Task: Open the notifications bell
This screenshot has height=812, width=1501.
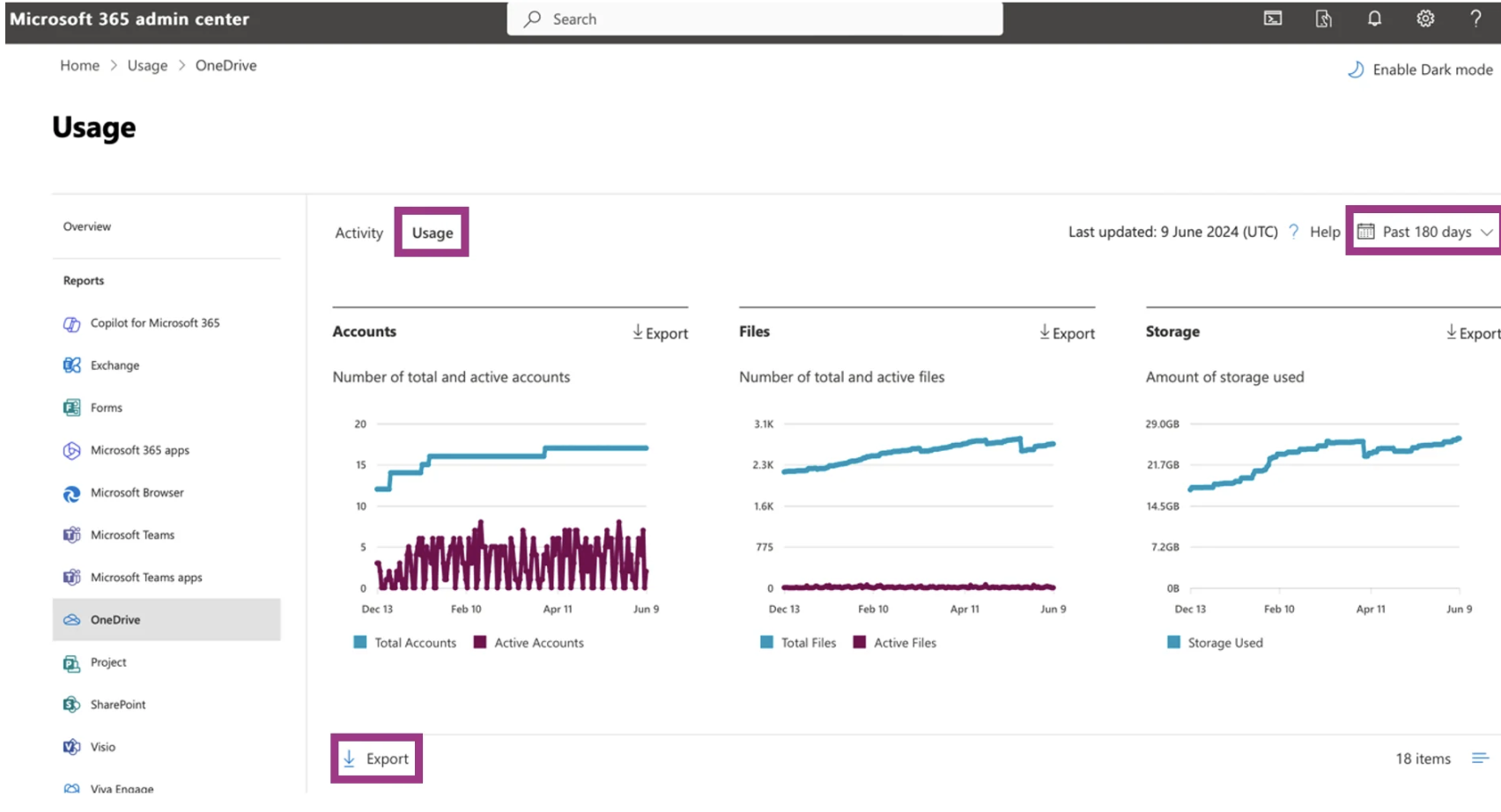Action: tap(1374, 18)
